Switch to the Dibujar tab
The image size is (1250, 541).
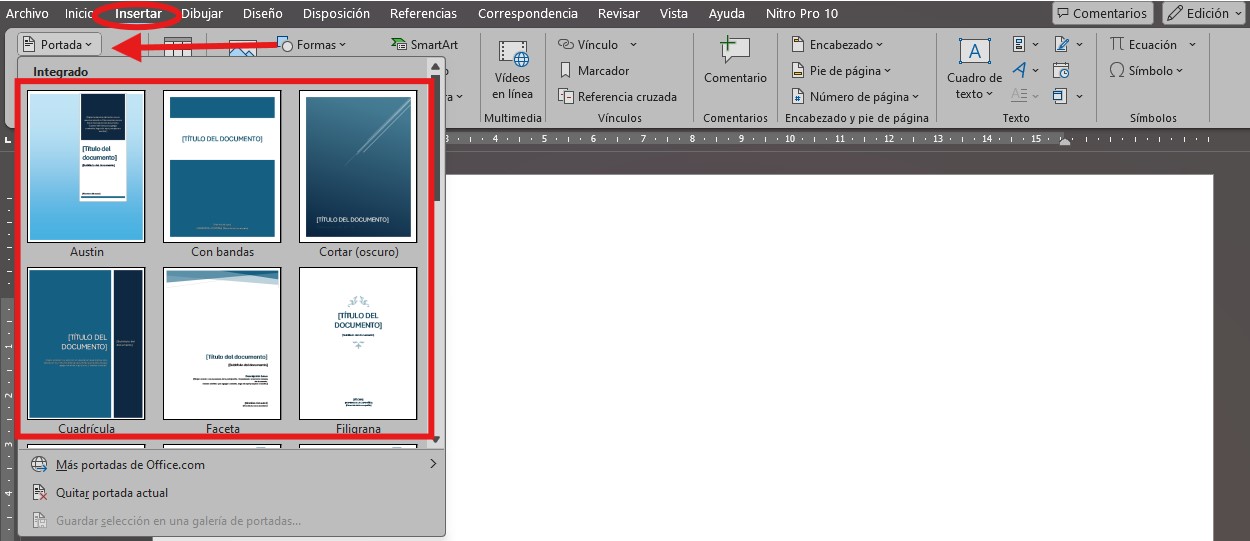click(x=202, y=14)
